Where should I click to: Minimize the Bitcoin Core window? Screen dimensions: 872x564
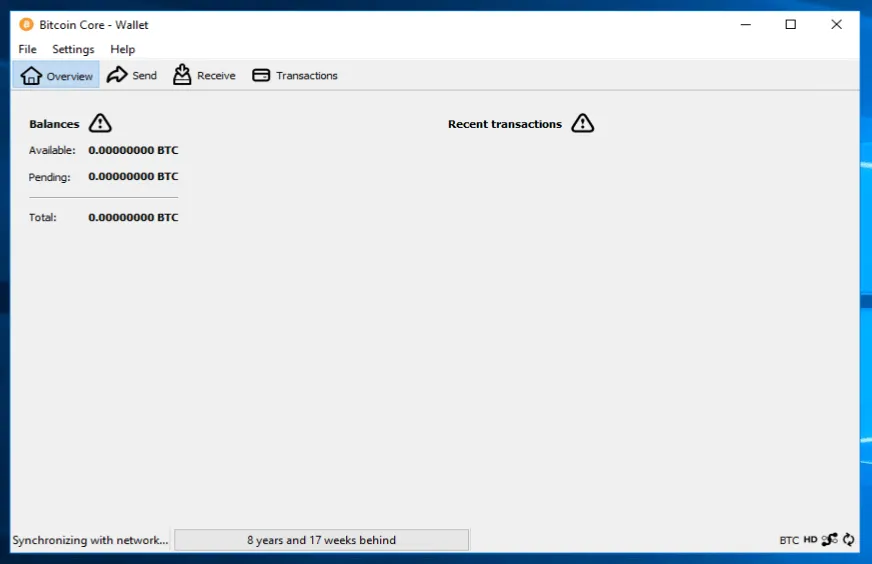point(746,24)
